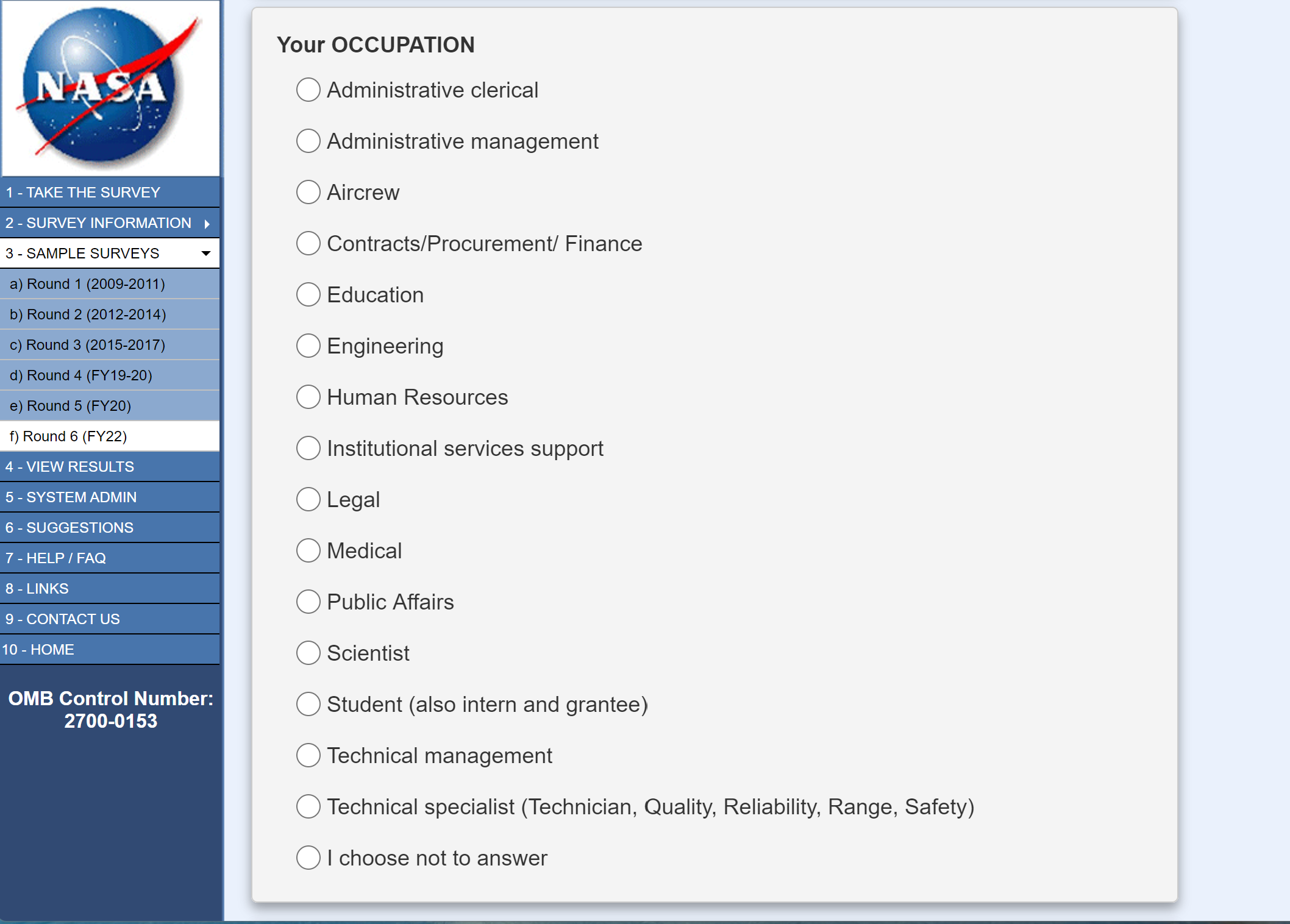The width and height of the screenshot is (1290, 924).
Task: Choose Student (also intern and grantee)
Action: pos(308,705)
